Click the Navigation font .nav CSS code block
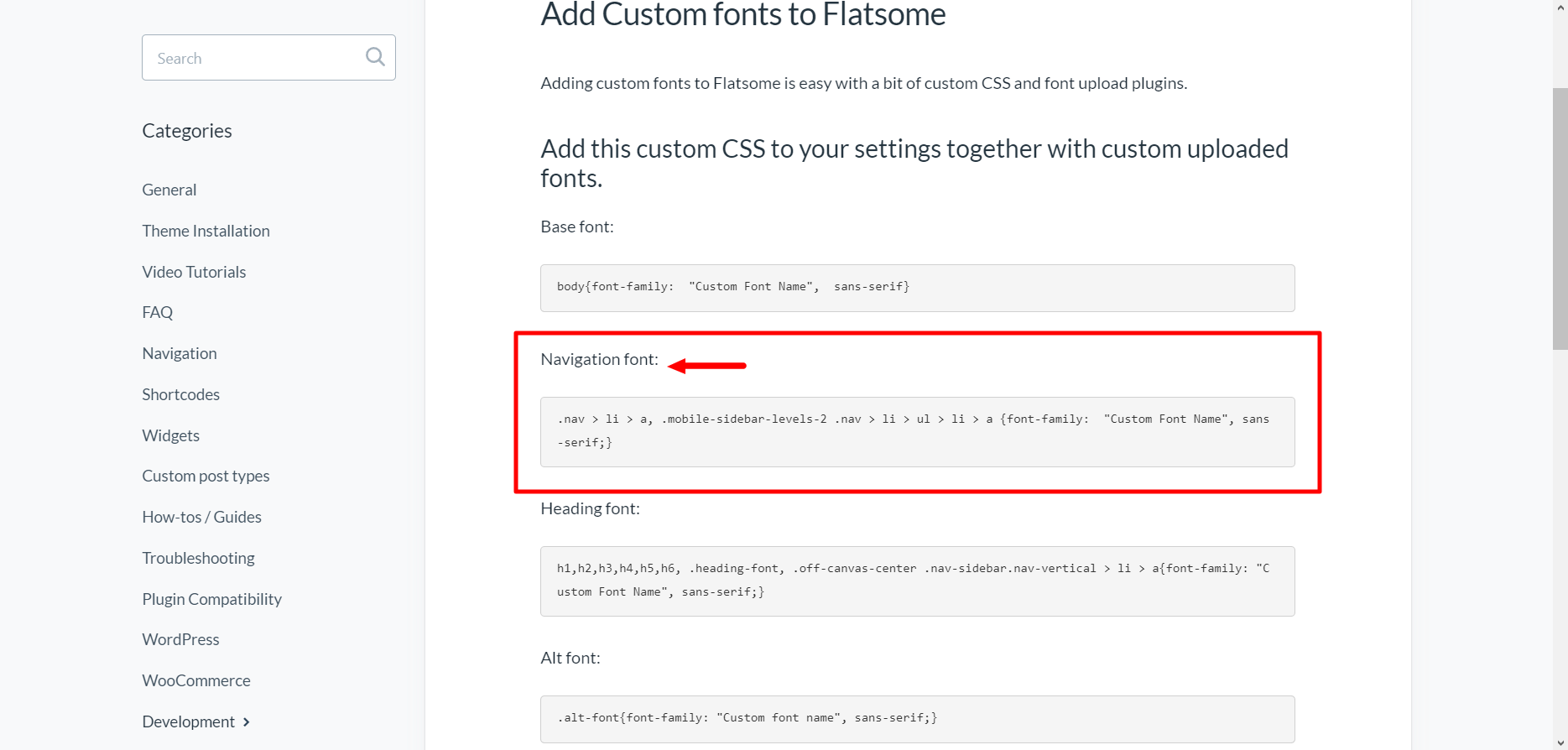 (x=918, y=432)
